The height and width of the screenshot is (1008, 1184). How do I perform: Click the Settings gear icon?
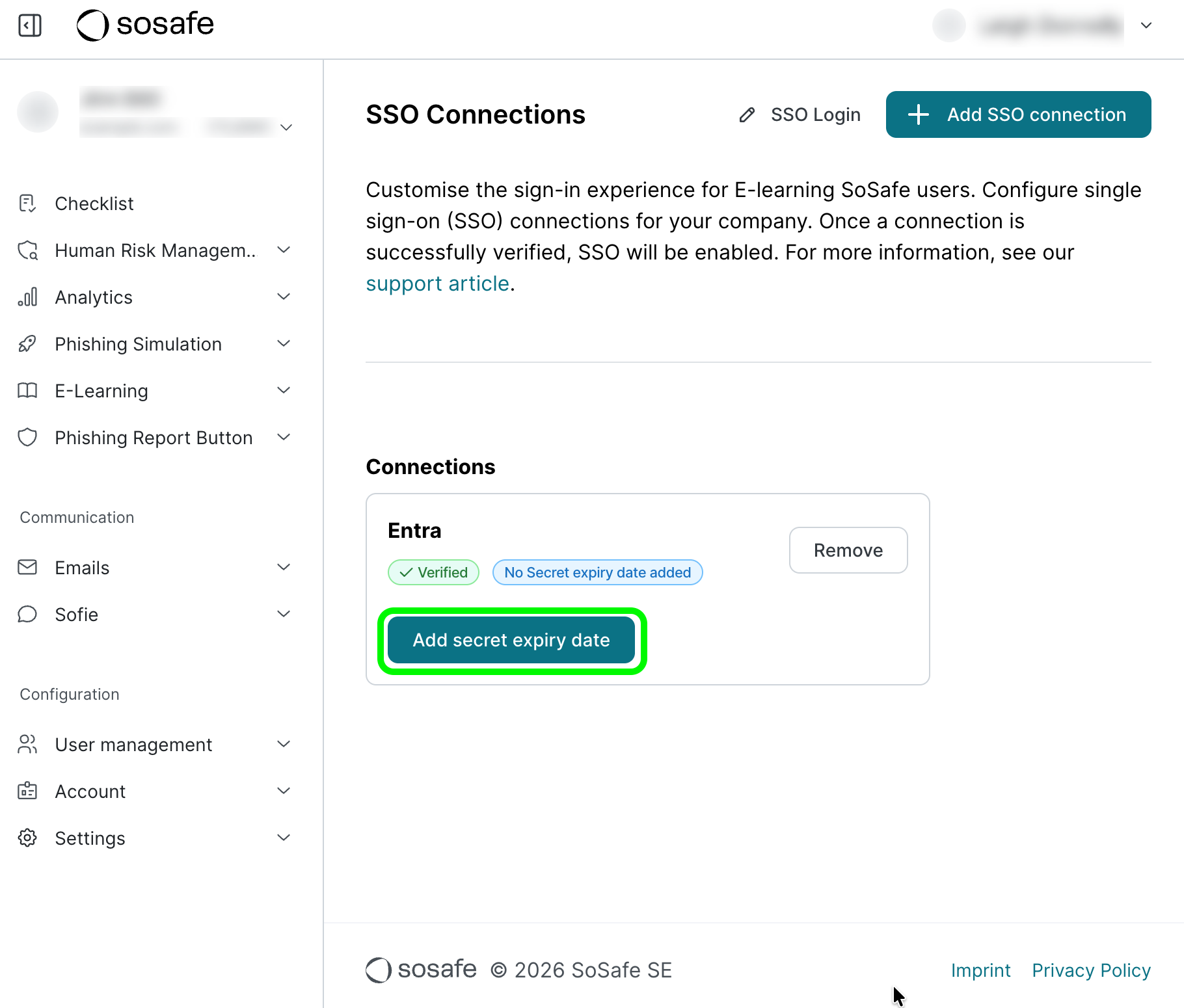pyautogui.click(x=27, y=838)
